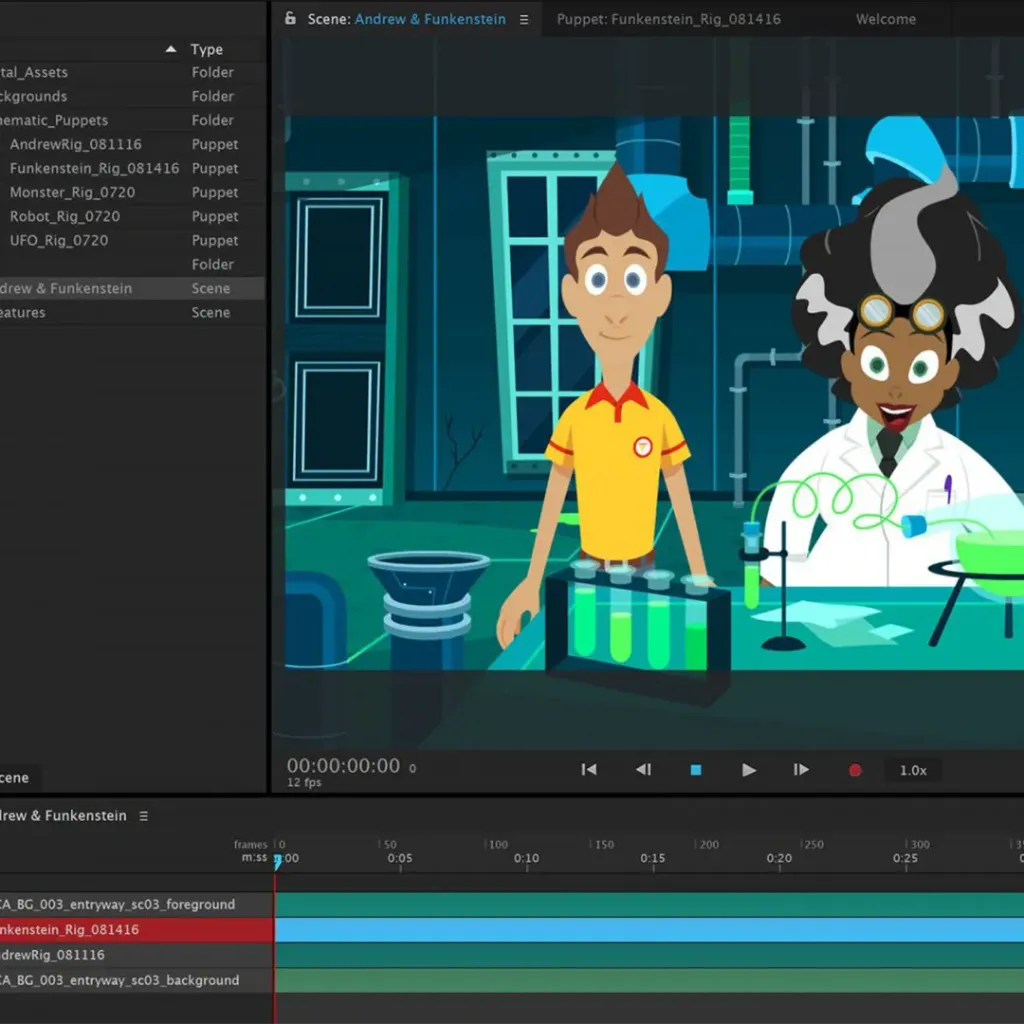Select the Backgrounds folder row in project list

132,96
